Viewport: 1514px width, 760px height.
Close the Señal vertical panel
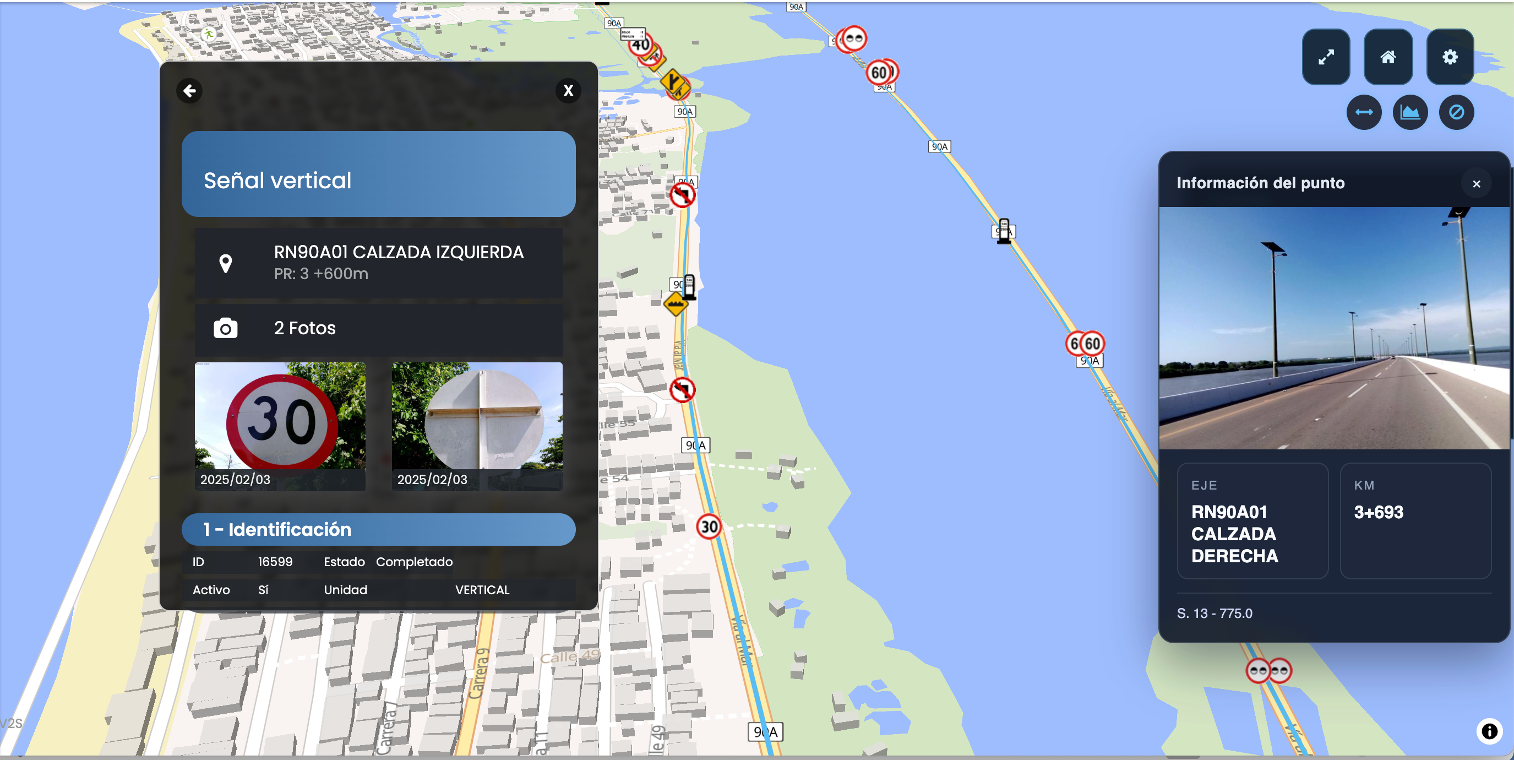(568, 91)
